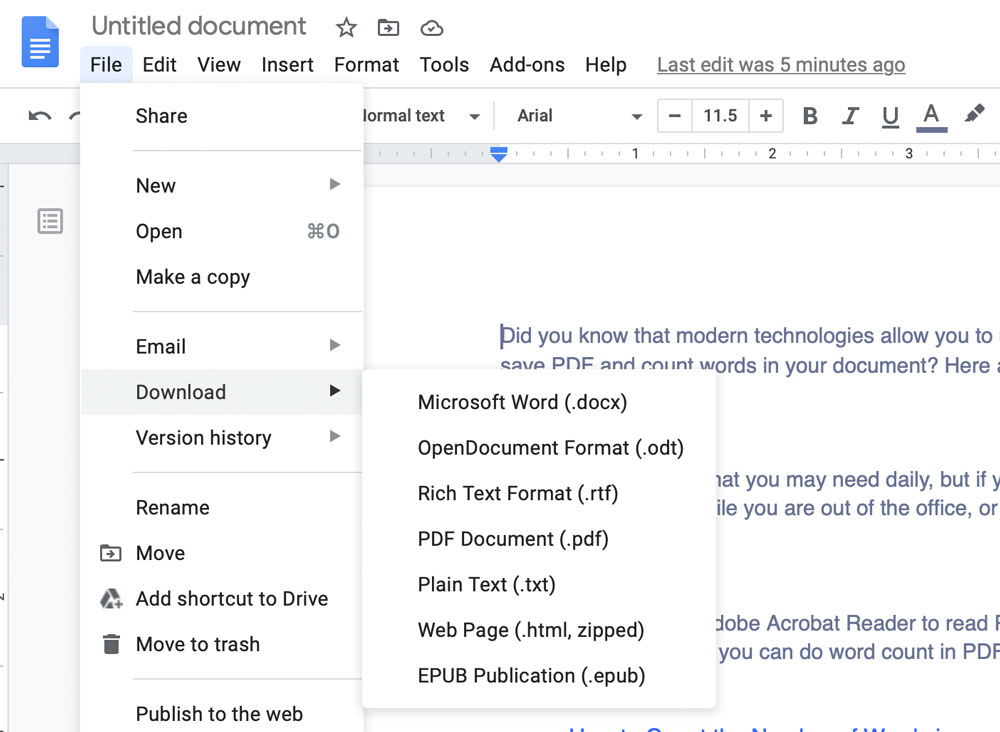Image resolution: width=1000 pixels, height=732 pixels.
Task: Select the highlight color pen icon
Action: click(974, 115)
